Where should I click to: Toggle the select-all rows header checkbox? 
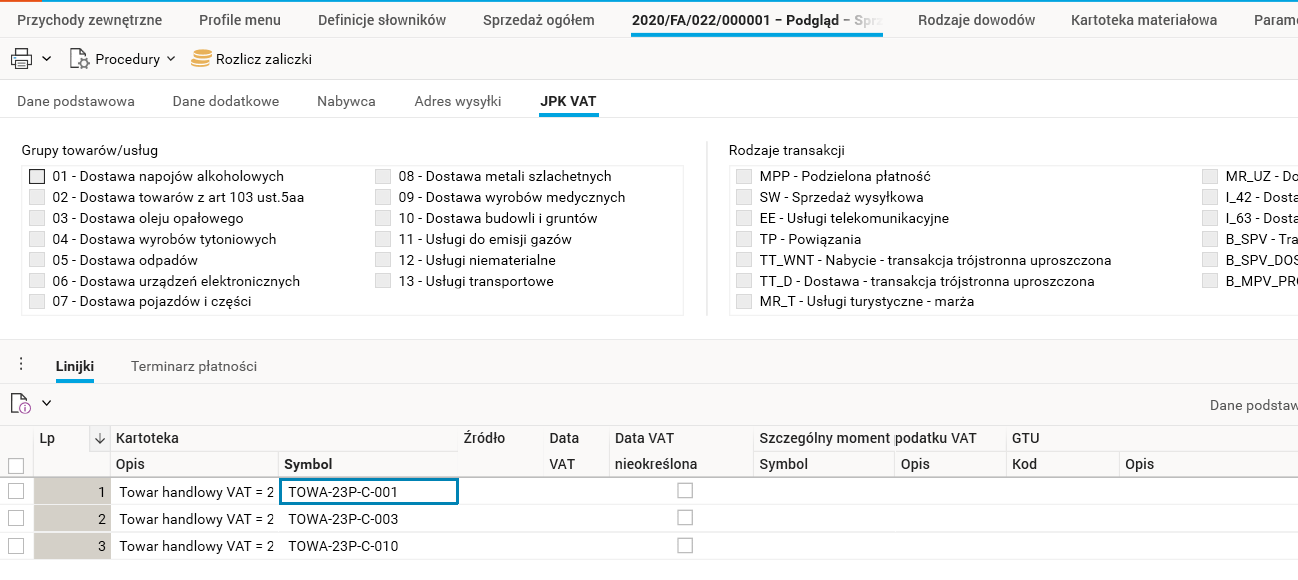click(x=16, y=465)
